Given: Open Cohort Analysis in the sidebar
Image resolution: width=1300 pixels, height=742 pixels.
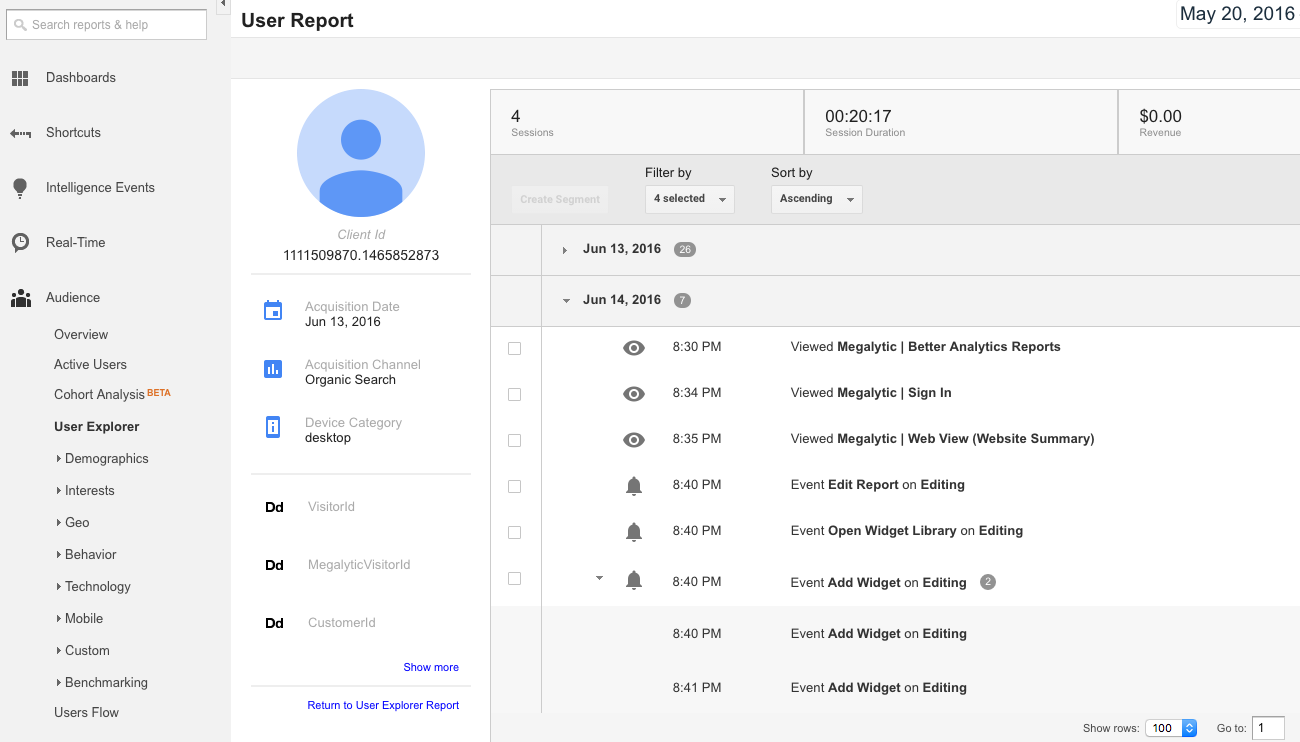Looking at the screenshot, I should [x=99, y=395].
